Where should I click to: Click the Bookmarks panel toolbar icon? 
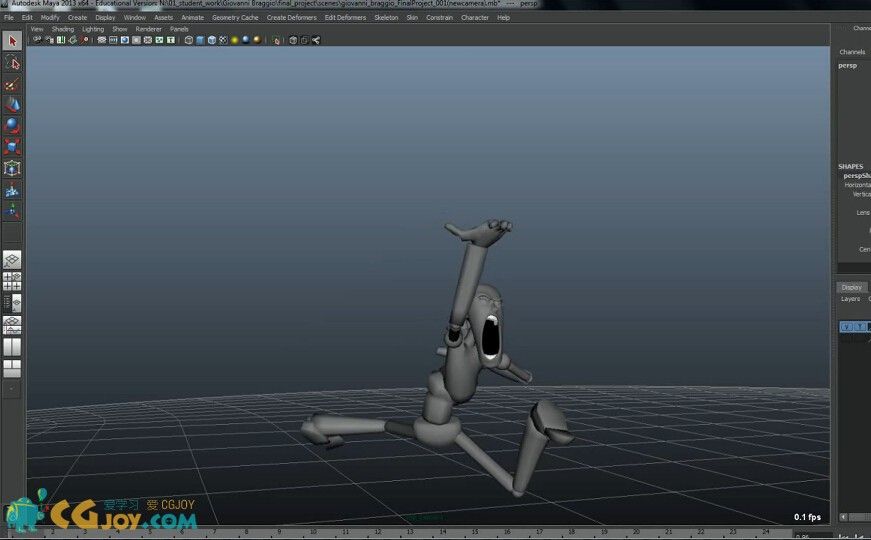[61, 40]
